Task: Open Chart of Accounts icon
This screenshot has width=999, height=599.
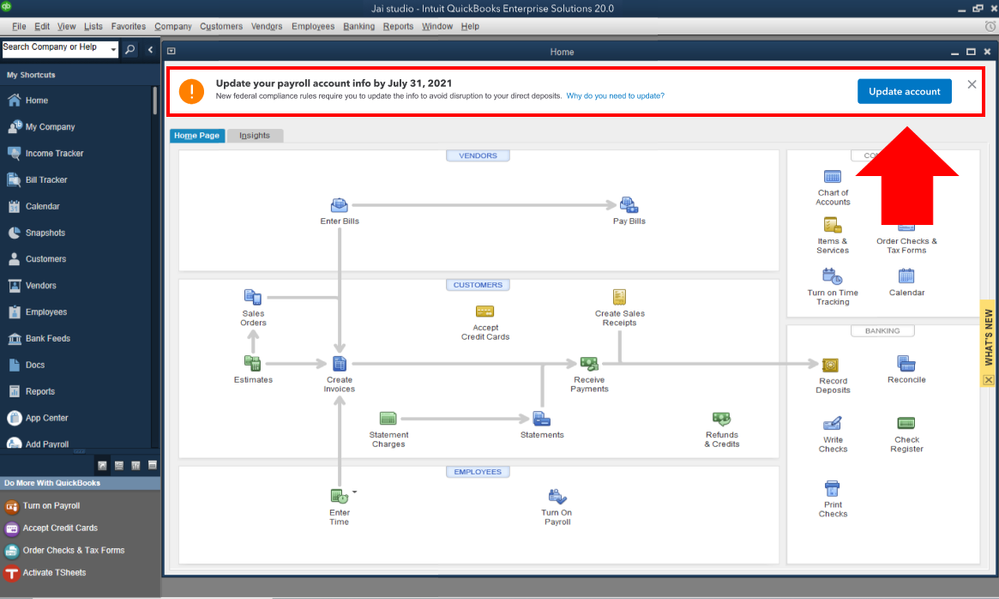Action: (832, 177)
